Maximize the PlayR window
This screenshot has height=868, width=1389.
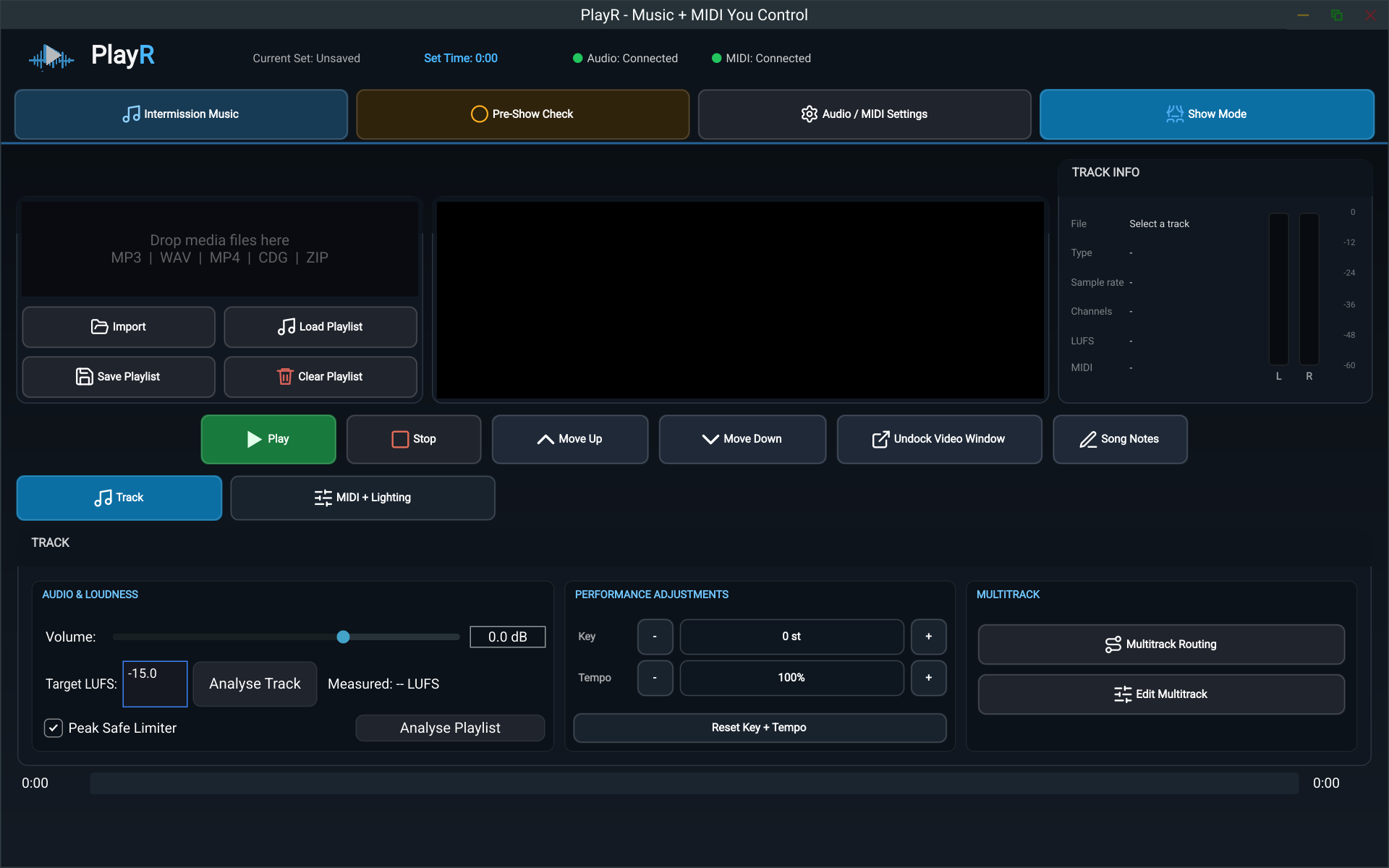coord(1336,15)
